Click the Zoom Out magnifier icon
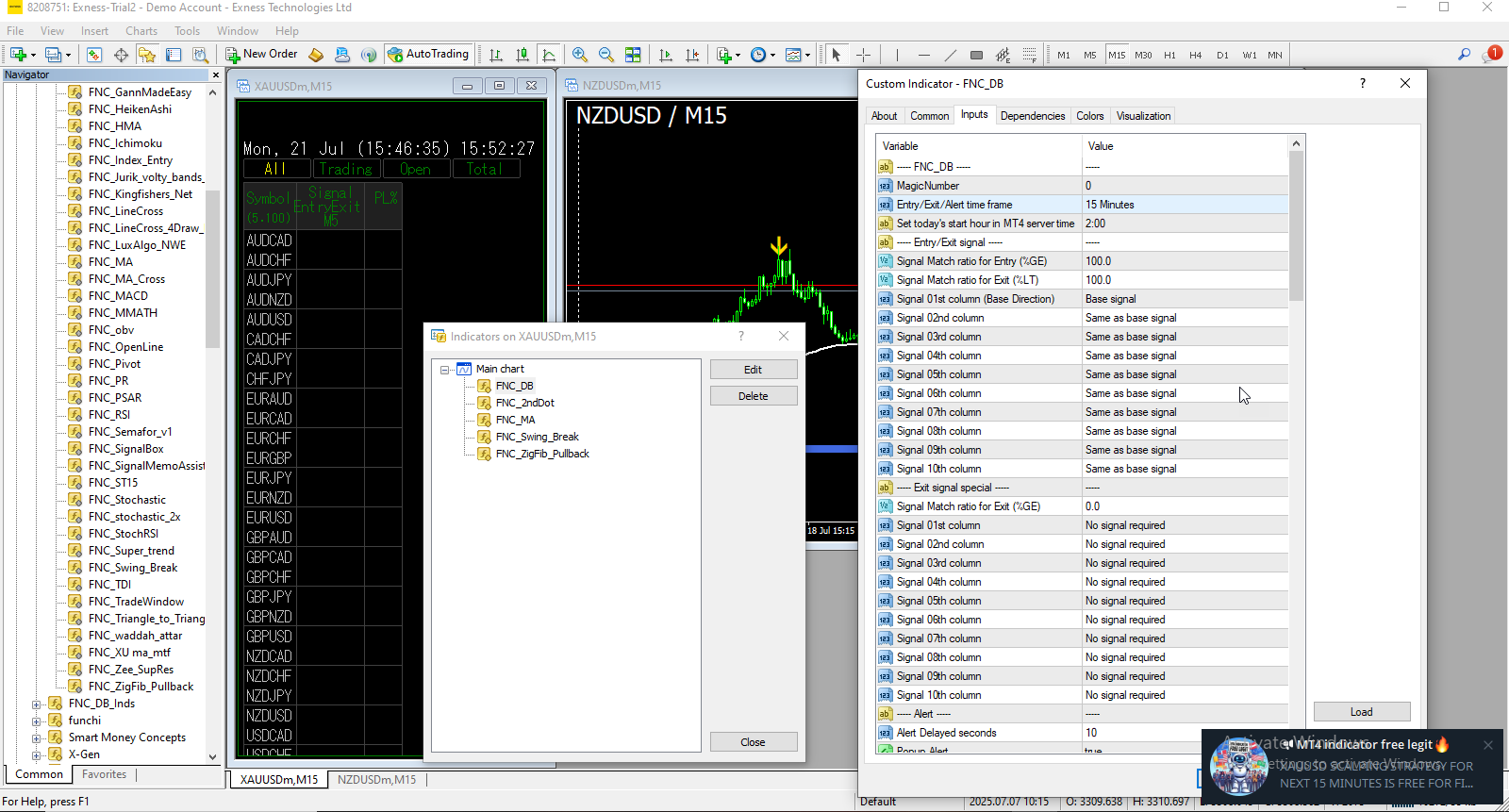 [x=606, y=55]
